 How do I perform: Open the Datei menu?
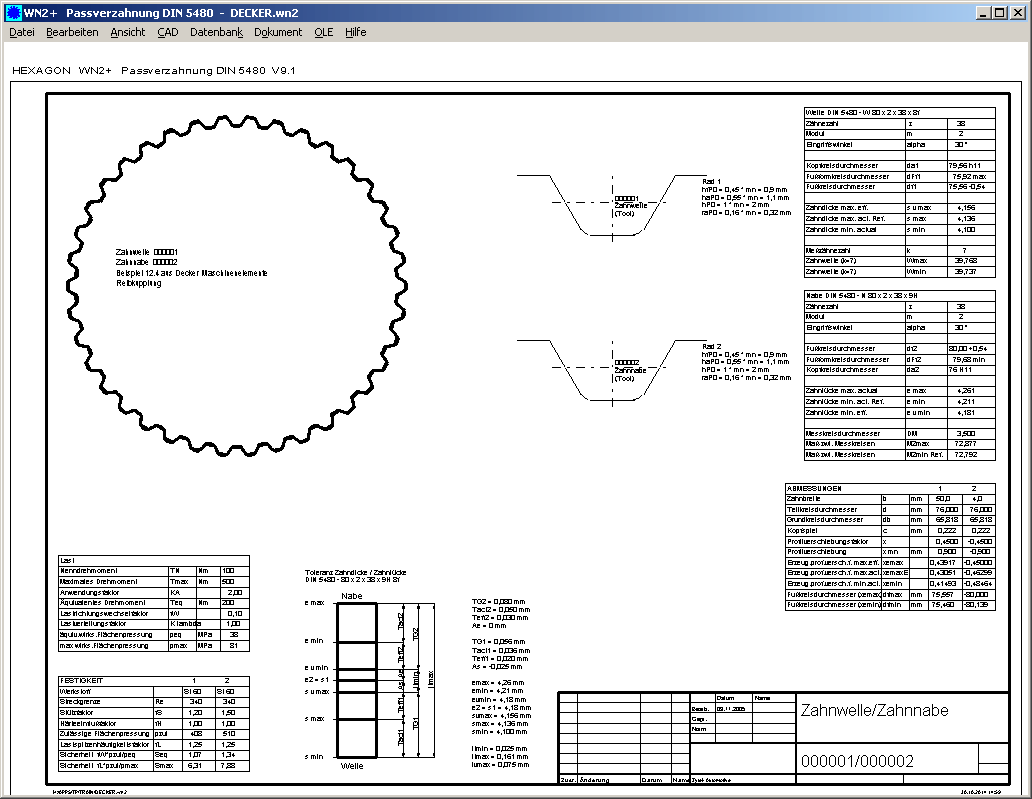[22, 32]
